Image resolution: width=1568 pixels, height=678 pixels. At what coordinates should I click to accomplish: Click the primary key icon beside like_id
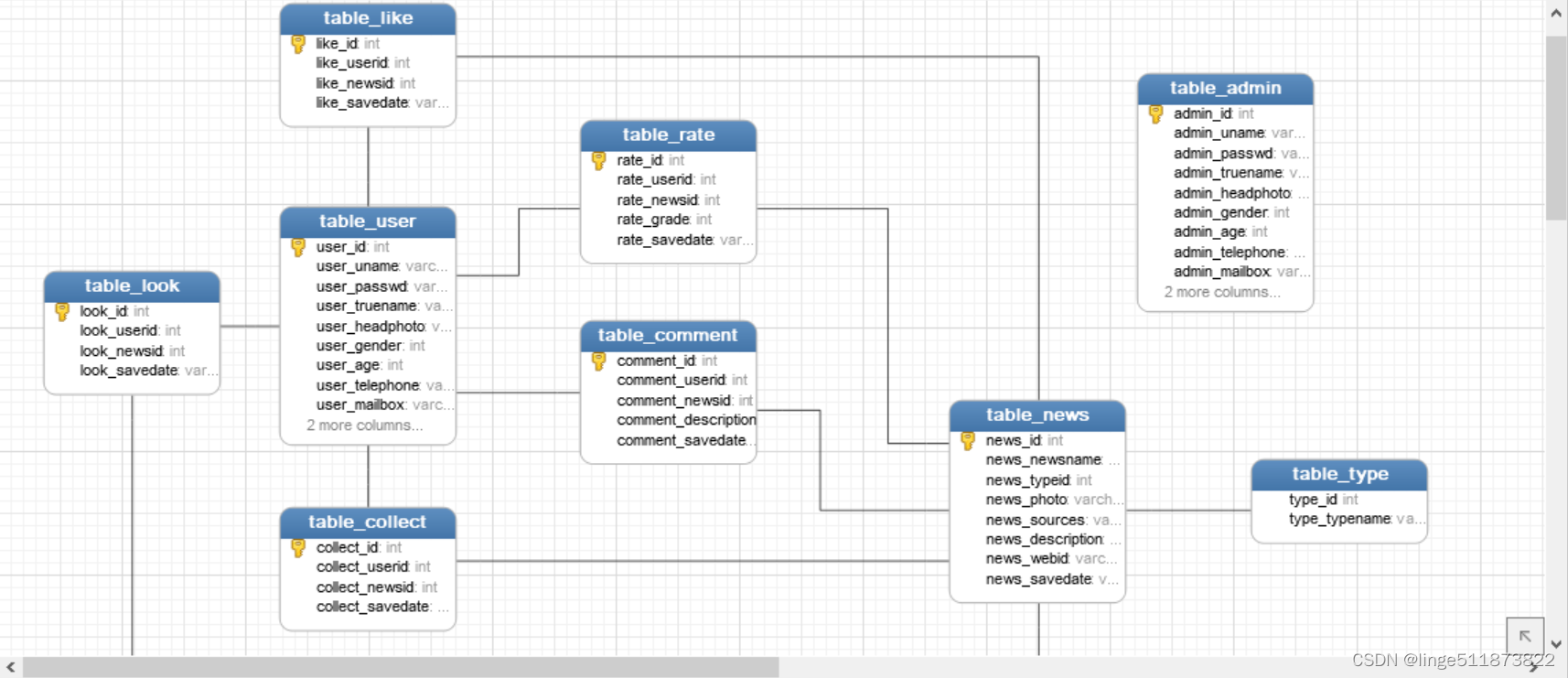(298, 44)
